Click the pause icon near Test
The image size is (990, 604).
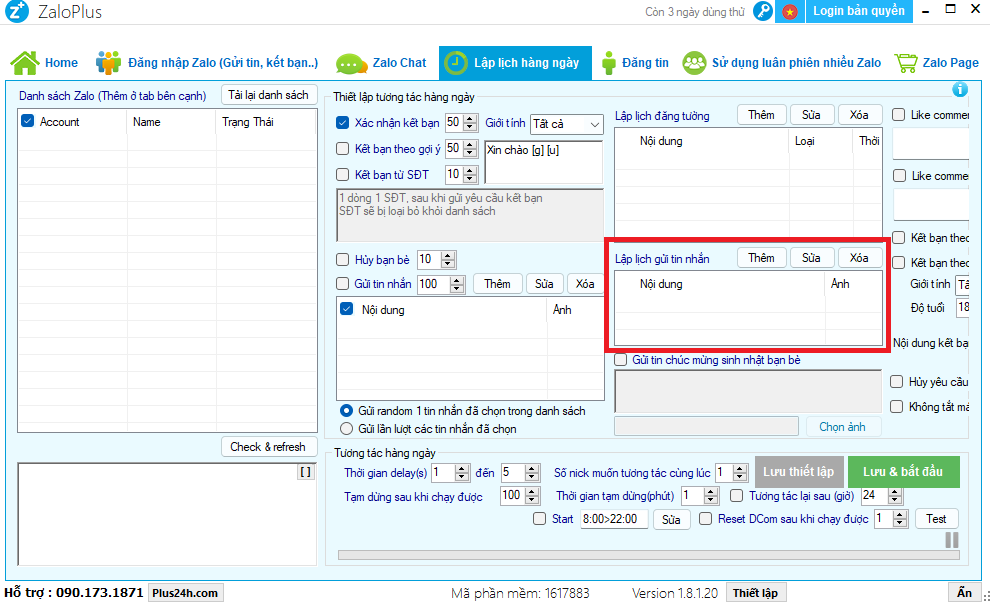(x=951, y=540)
